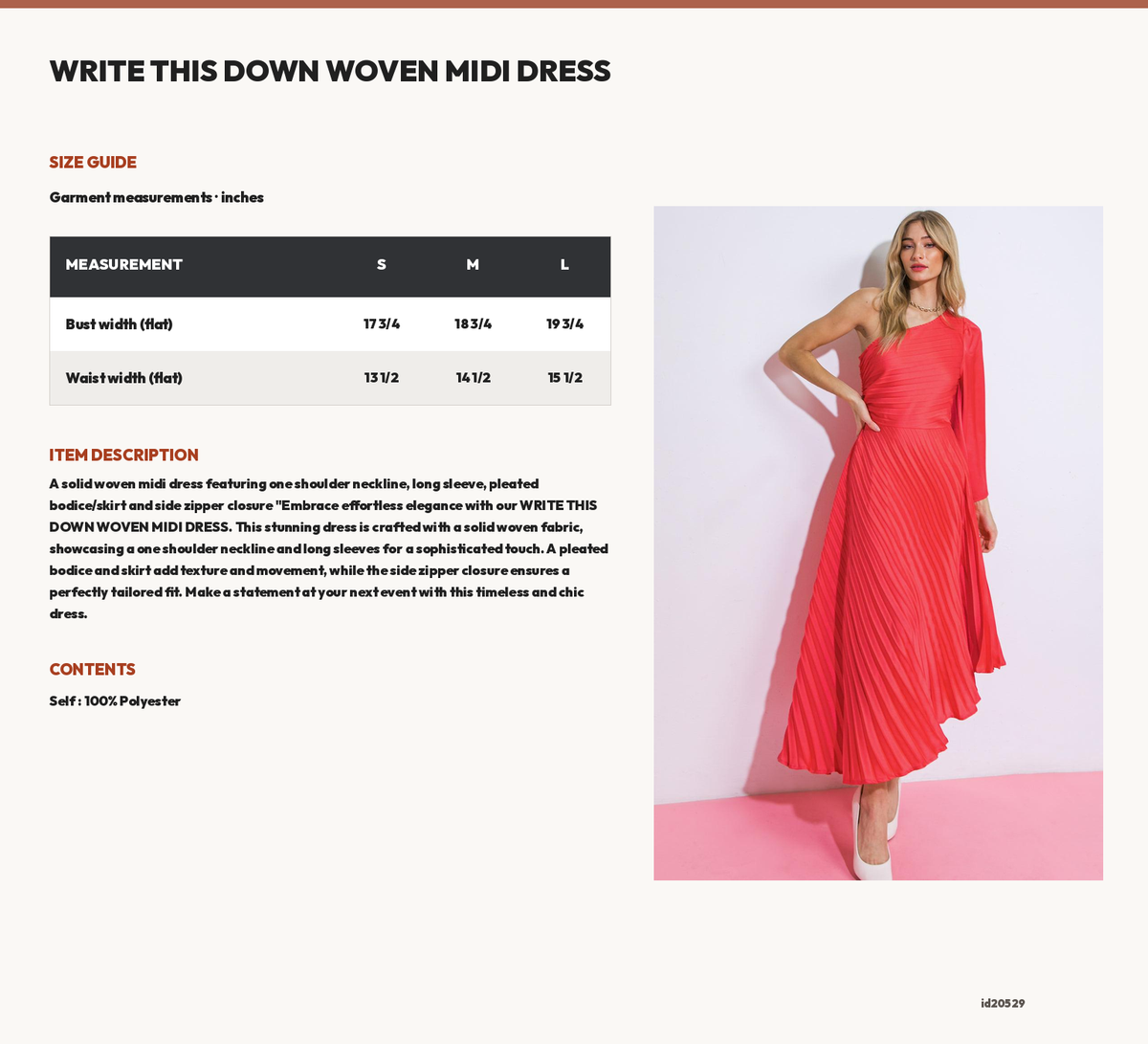Click the bust value 18 3/4
The height and width of the screenshot is (1044, 1148).
[x=473, y=324]
